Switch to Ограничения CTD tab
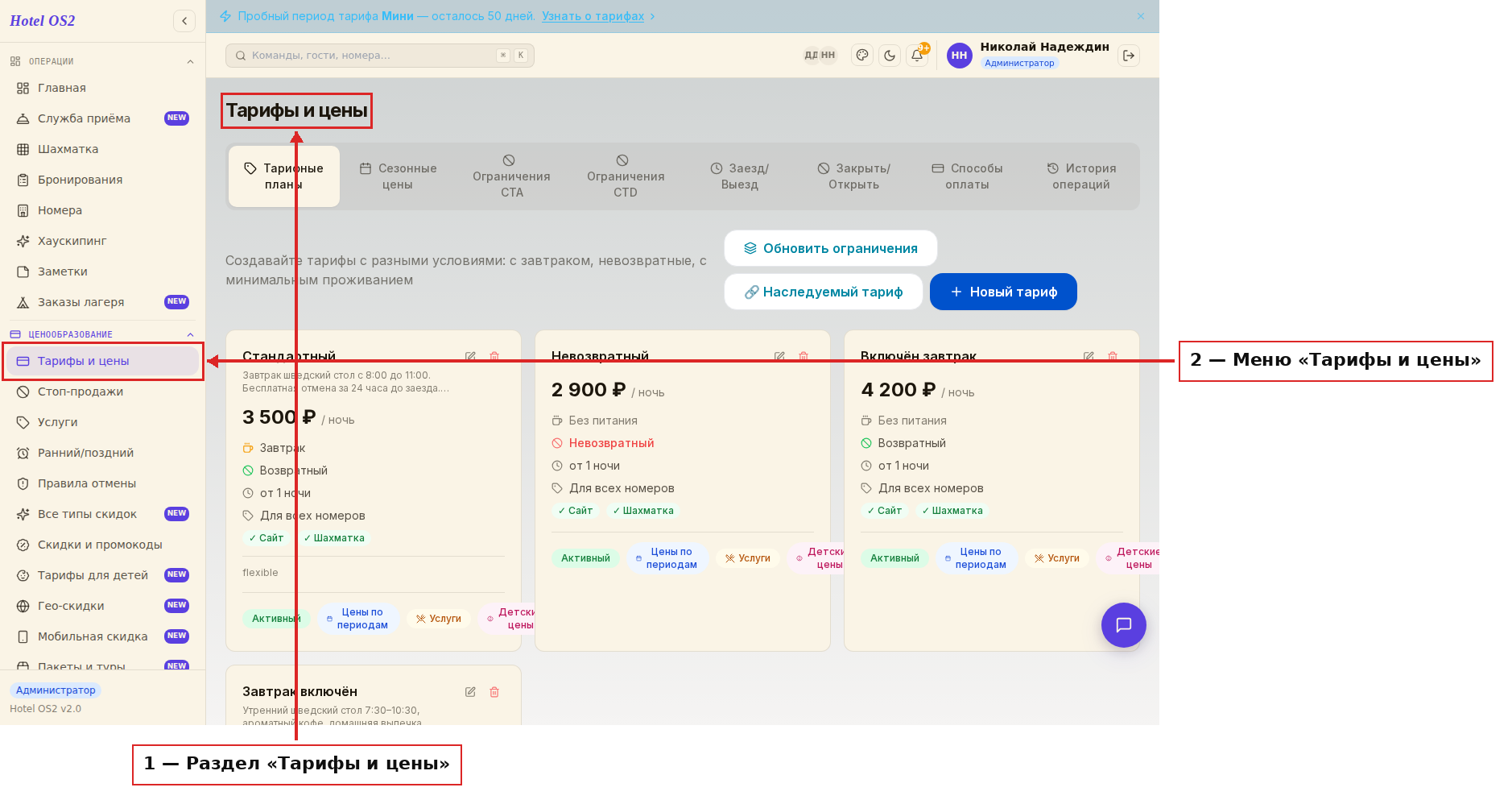This screenshot has height=804, width=1512. click(x=626, y=176)
